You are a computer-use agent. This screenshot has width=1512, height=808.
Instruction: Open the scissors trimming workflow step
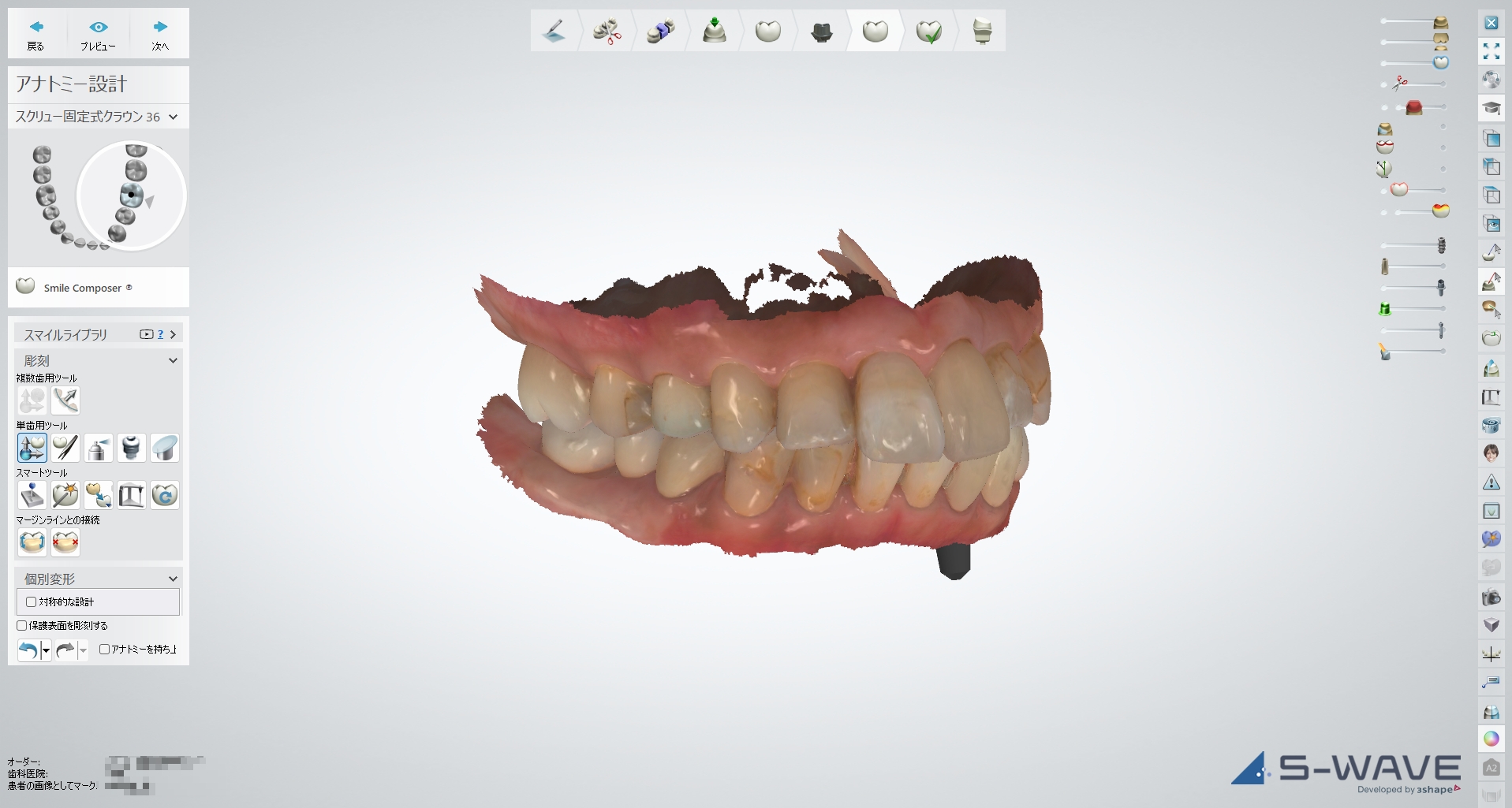point(607,31)
